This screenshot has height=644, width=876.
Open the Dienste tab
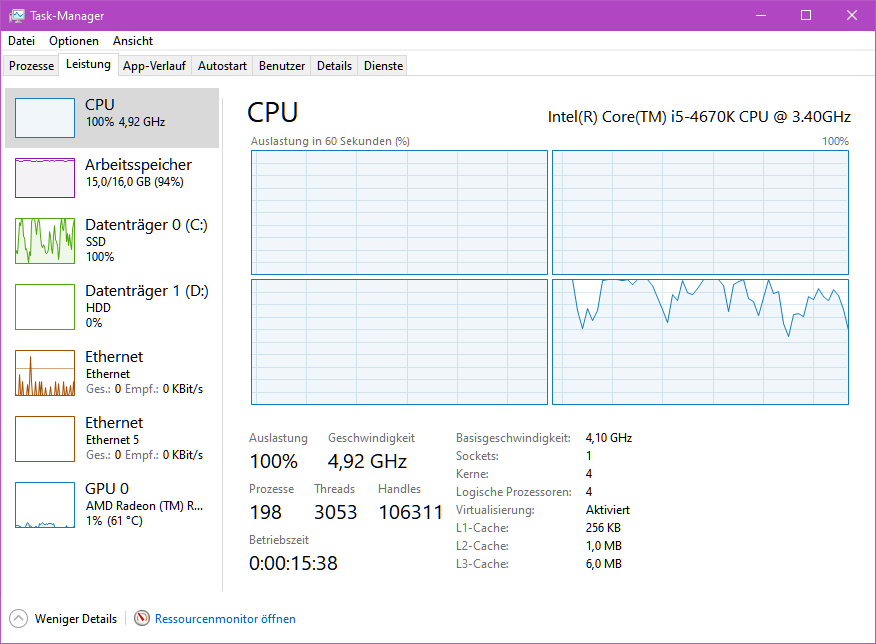[383, 66]
